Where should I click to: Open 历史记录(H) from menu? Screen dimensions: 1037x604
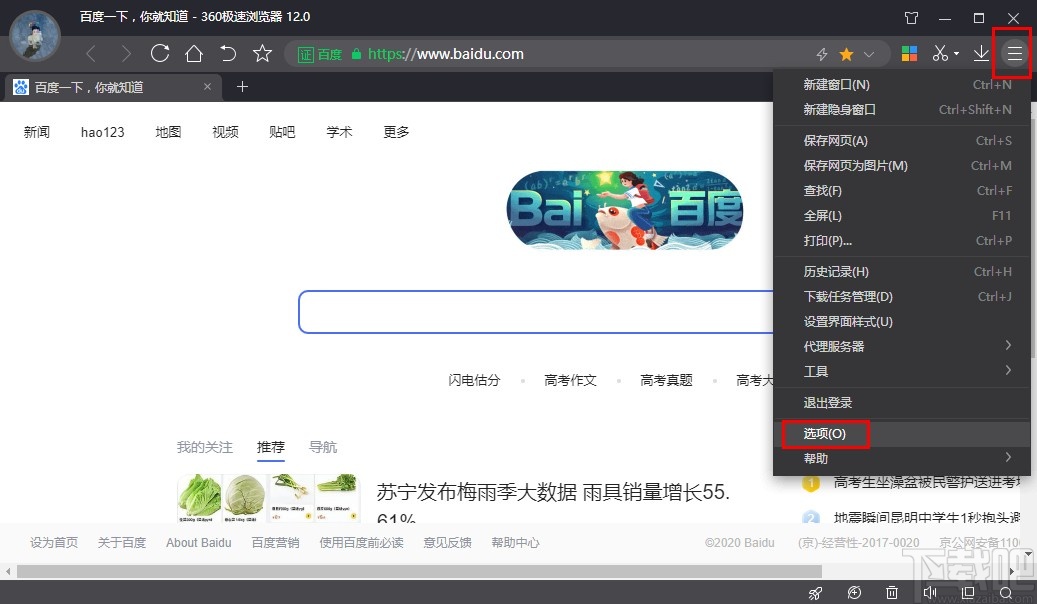click(902, 272)
